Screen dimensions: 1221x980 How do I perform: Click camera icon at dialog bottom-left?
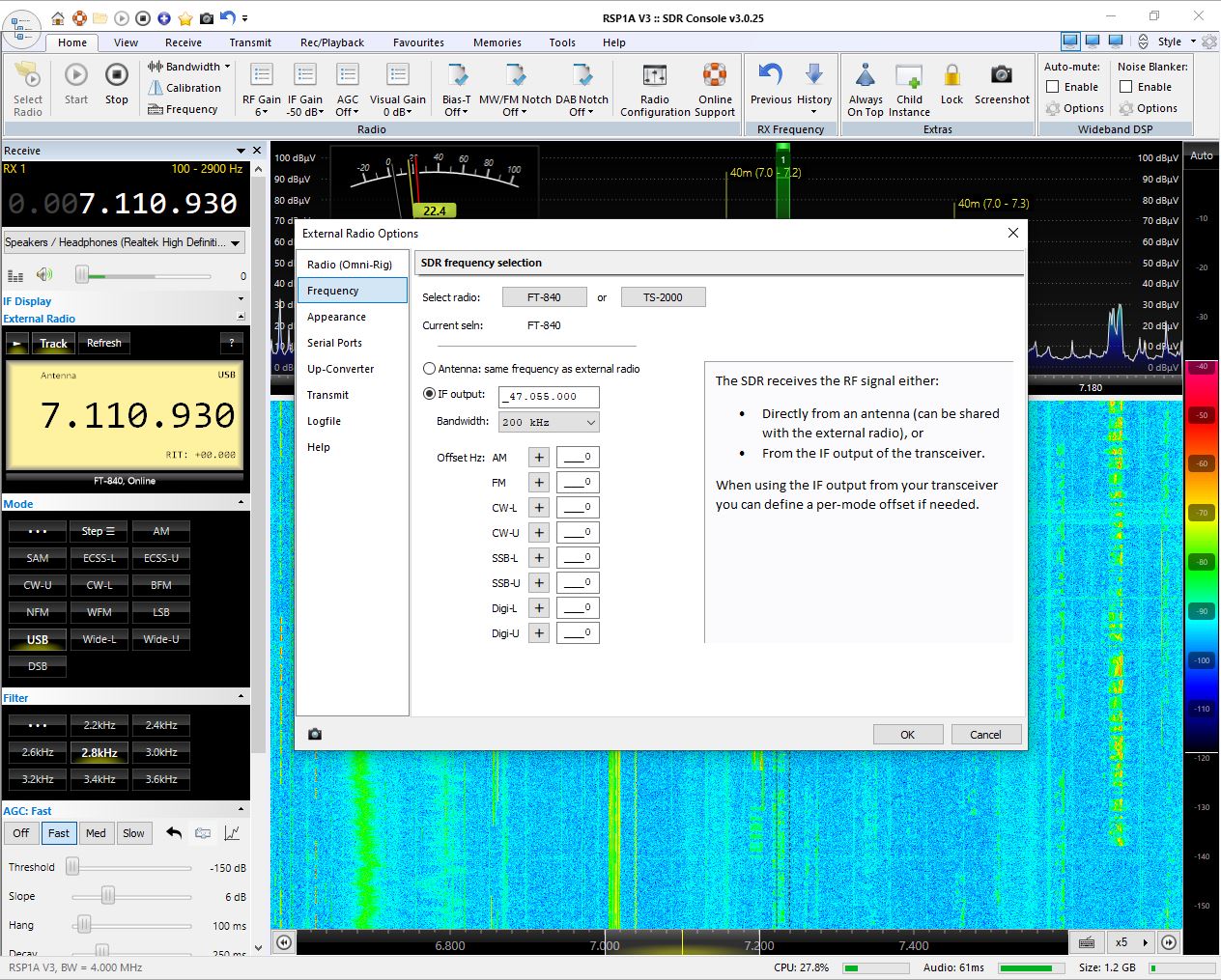click(x=315, y=735)
